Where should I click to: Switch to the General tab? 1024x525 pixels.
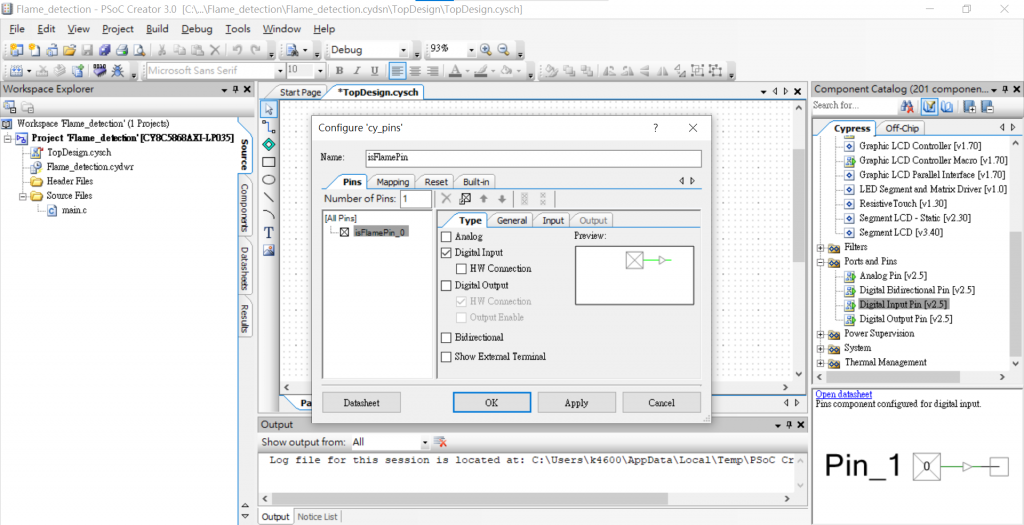click(512, 221)
